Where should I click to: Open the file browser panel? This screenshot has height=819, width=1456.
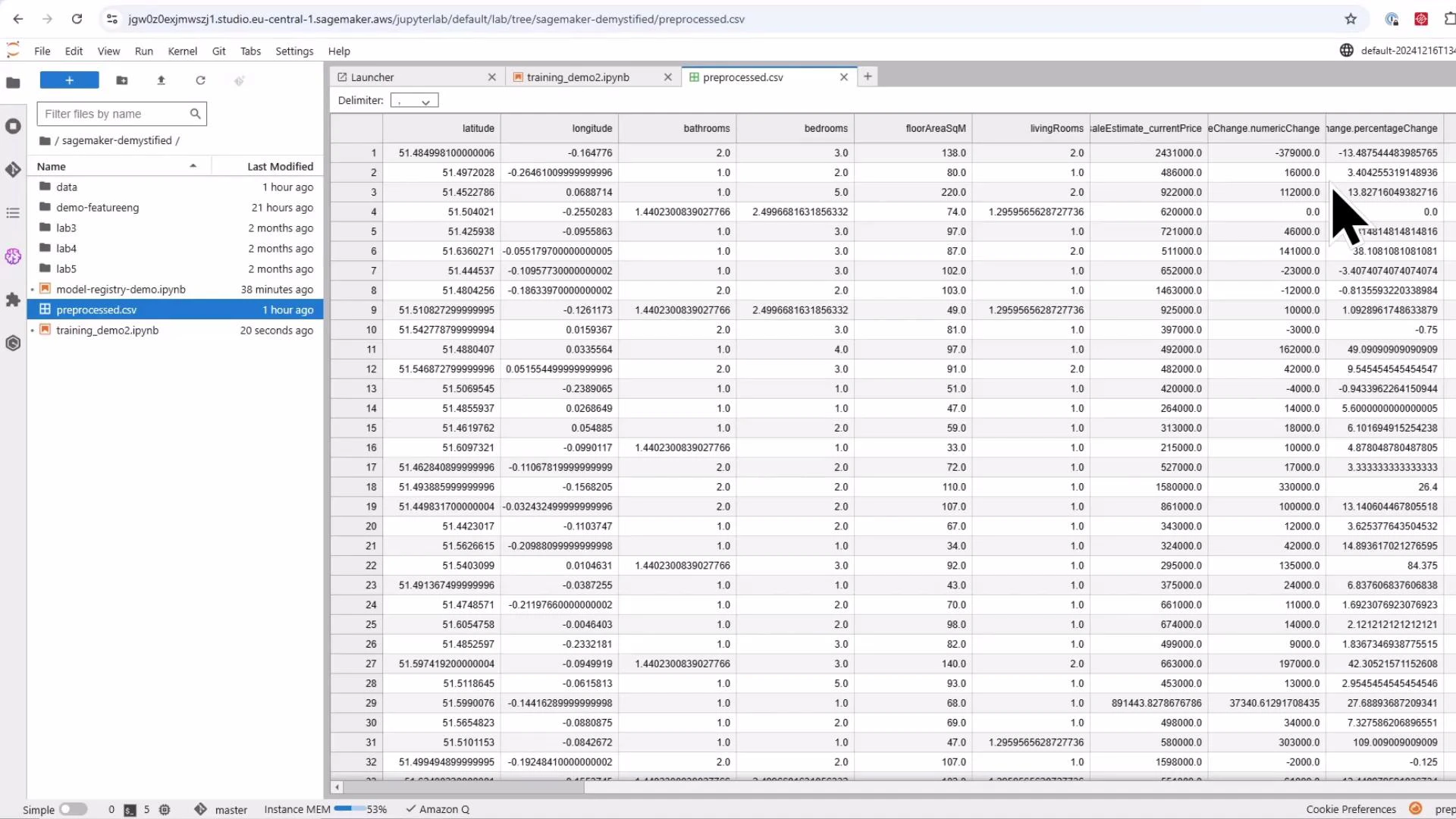pos(13,83)
